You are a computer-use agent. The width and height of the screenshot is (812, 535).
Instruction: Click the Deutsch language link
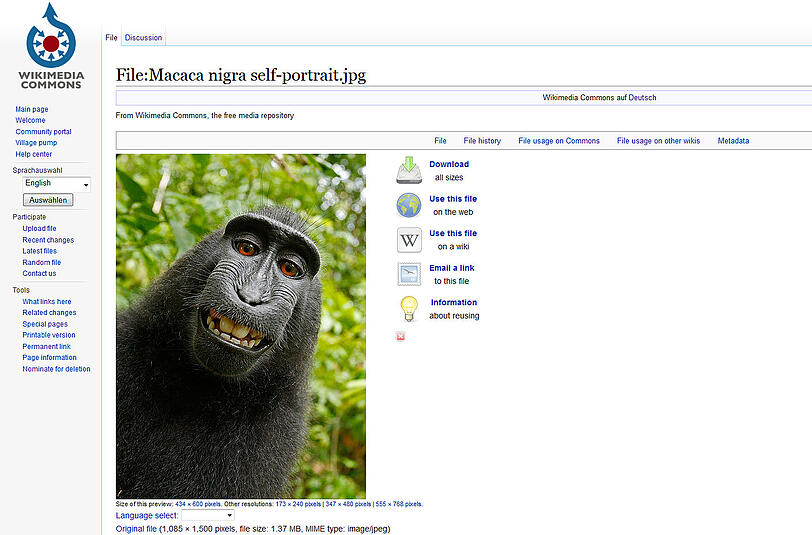642,97
